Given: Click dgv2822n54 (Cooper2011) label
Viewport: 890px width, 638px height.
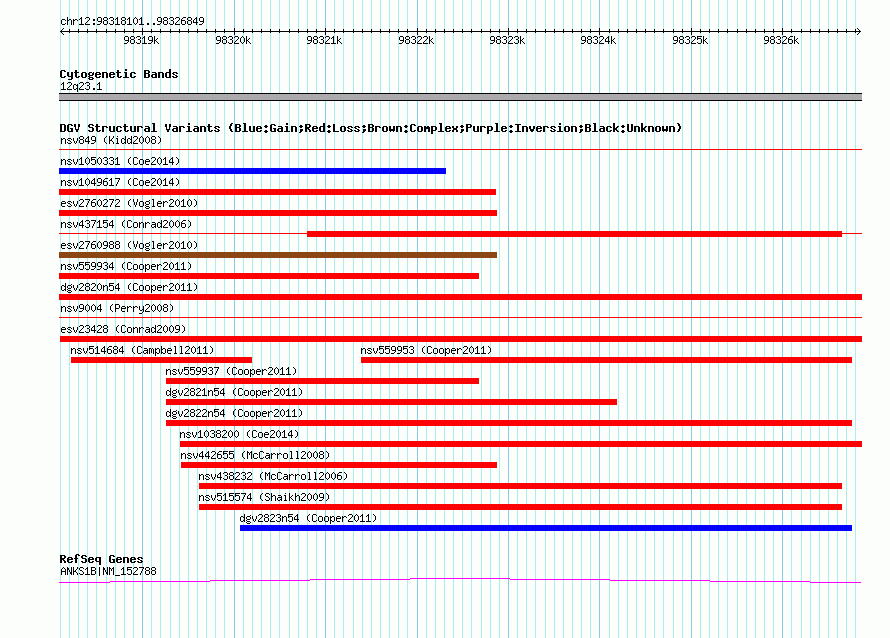Looking at the screenshot, I should (234, 413).
